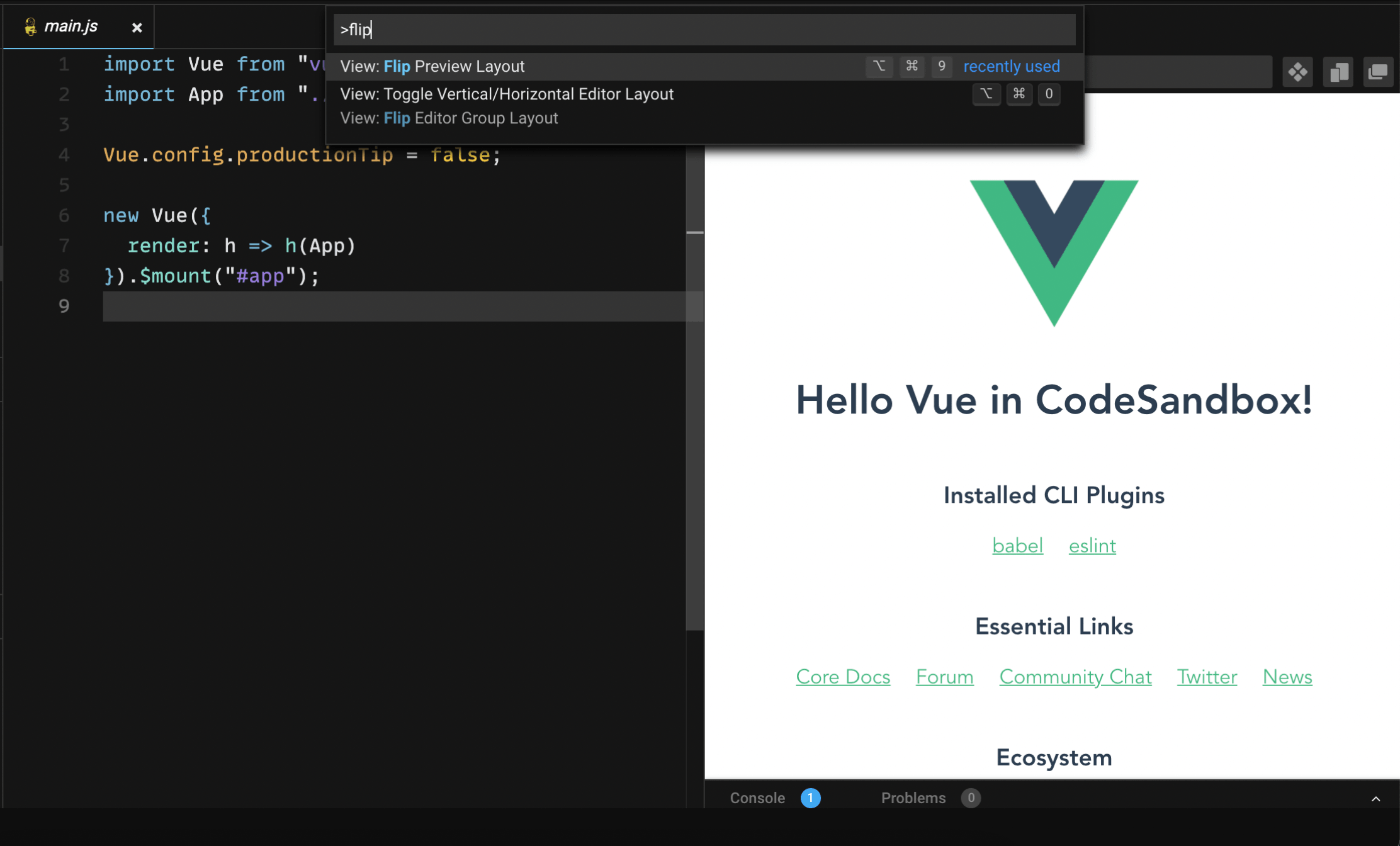Image resolution: width=1400 pixels, height=846 pixels.
Task: Run 'Toggle Vertical/Horizontal Editor Layout' command
Action: 705,94
